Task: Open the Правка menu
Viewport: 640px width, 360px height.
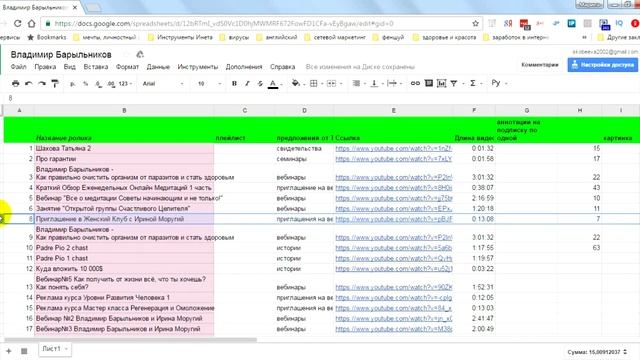Action: coord(45,67)
